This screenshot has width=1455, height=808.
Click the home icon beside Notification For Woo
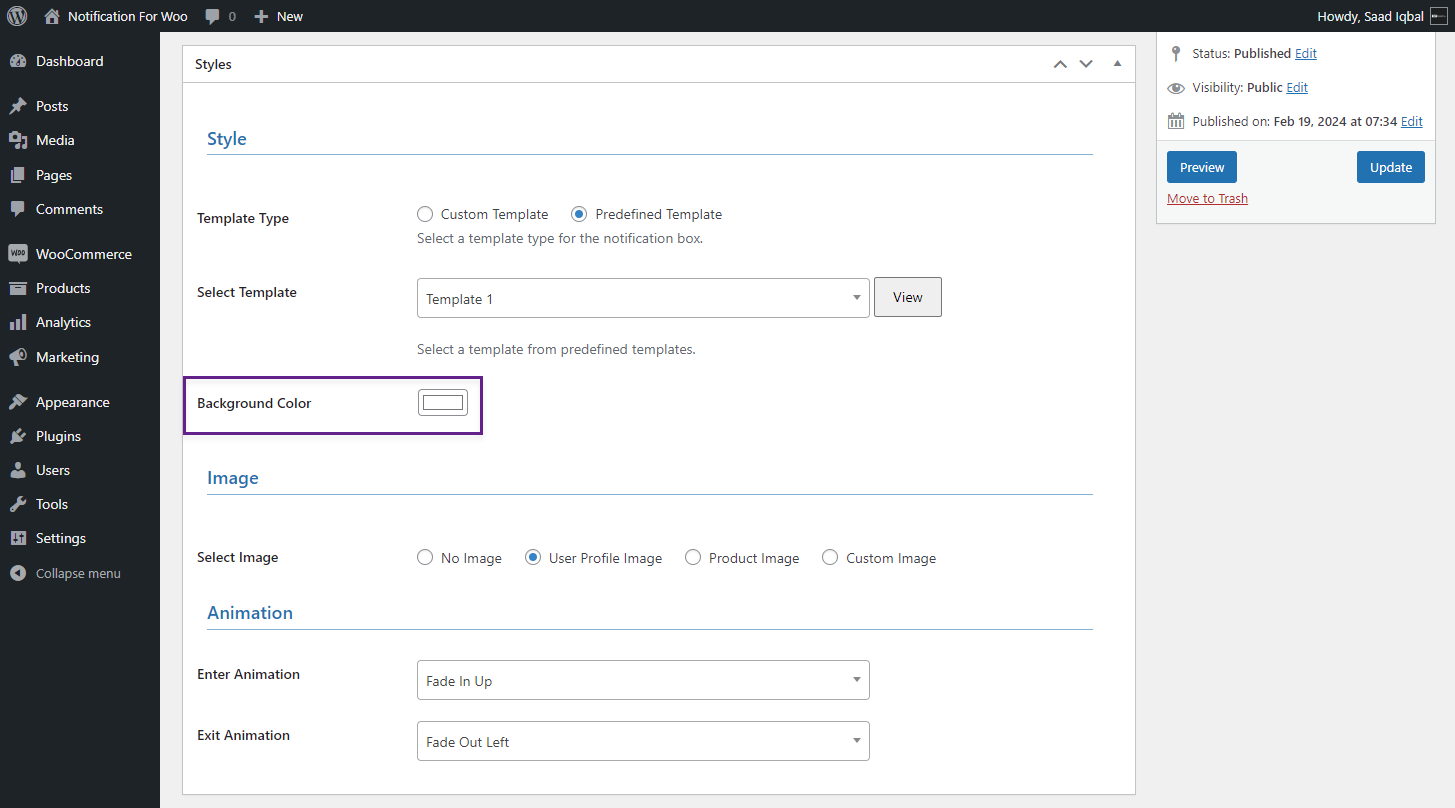point(52,16)
